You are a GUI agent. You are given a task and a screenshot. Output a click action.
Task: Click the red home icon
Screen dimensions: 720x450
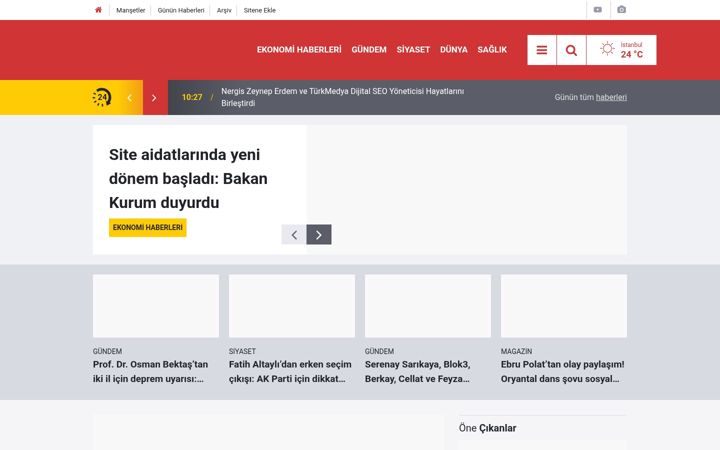tap(98, 10)
